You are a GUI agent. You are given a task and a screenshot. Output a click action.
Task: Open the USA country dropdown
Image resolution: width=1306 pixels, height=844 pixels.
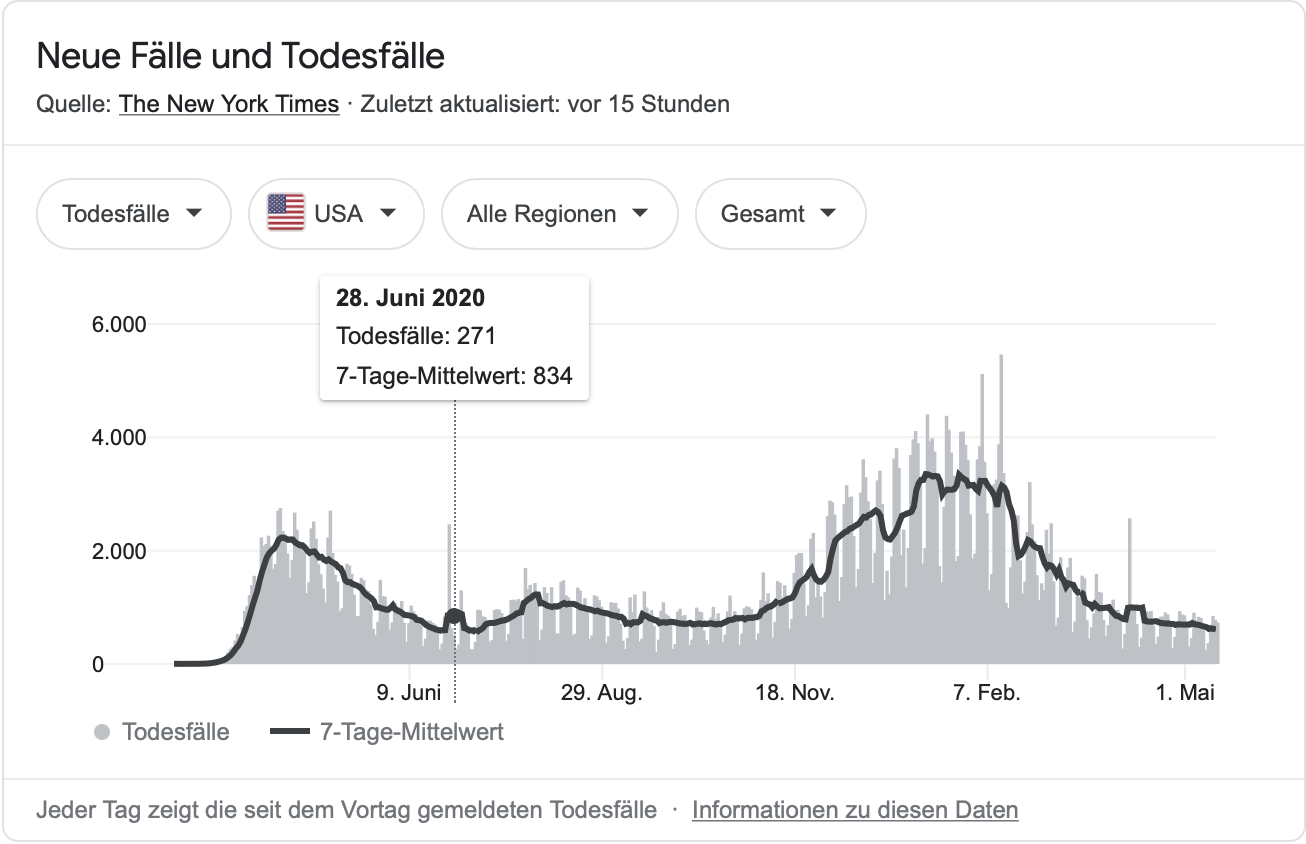click(x=336, y=214)
